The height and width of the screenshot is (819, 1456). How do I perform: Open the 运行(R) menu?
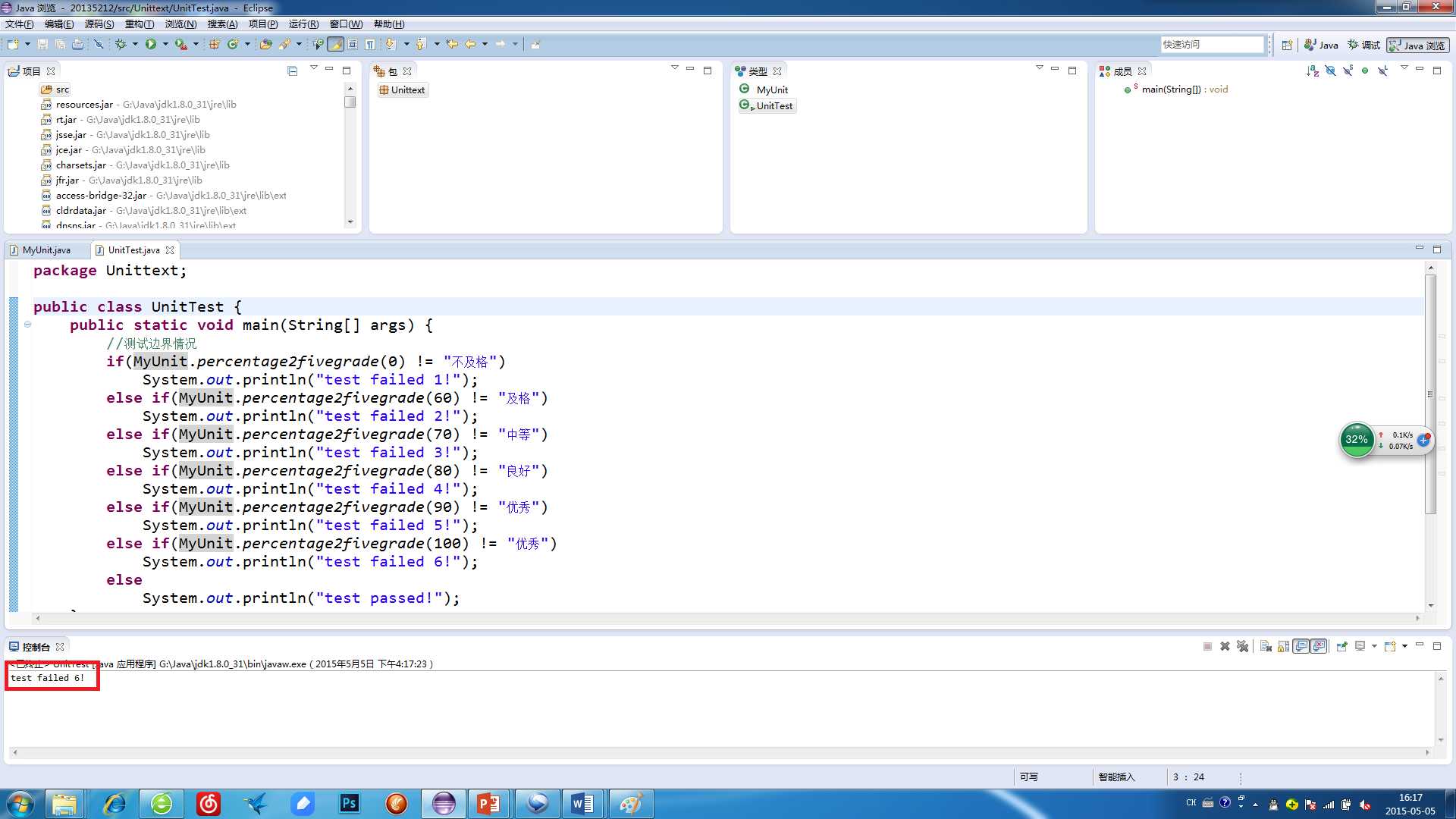point(303,24)
